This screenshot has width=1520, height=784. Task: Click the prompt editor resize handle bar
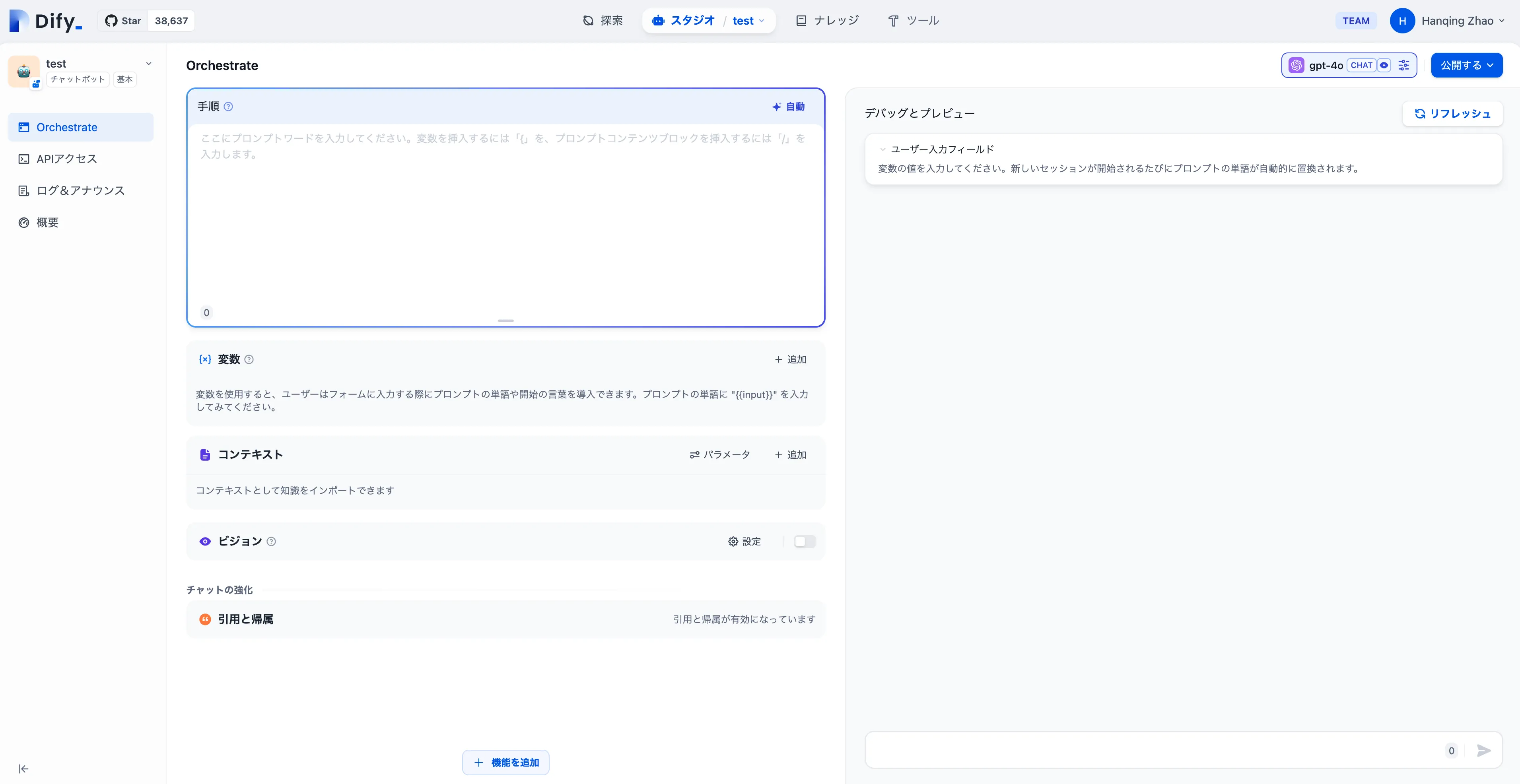point(506,320)
